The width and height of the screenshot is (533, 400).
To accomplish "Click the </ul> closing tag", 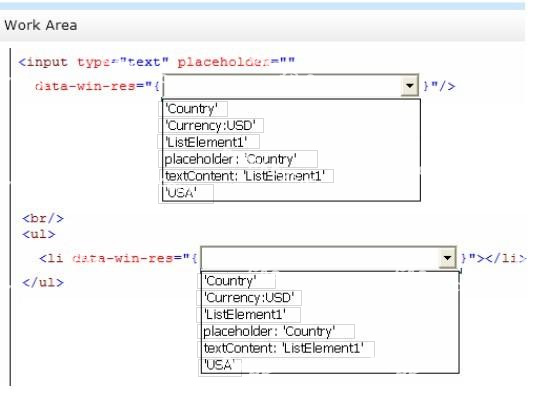I will click(x=43, y=282).
